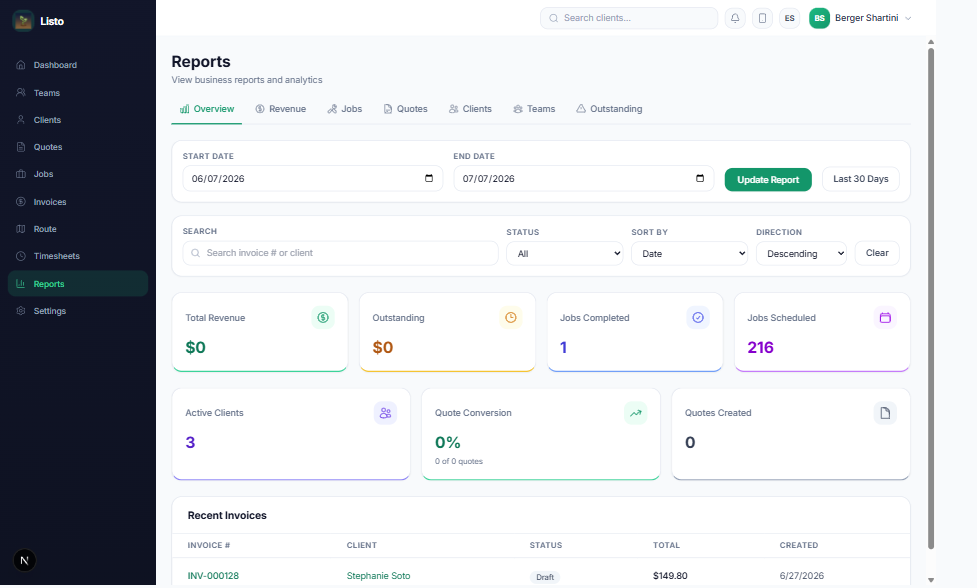Open Dashboard in the sidebar
The height and width of the screenshot is (588, 977).
[78, 65]
